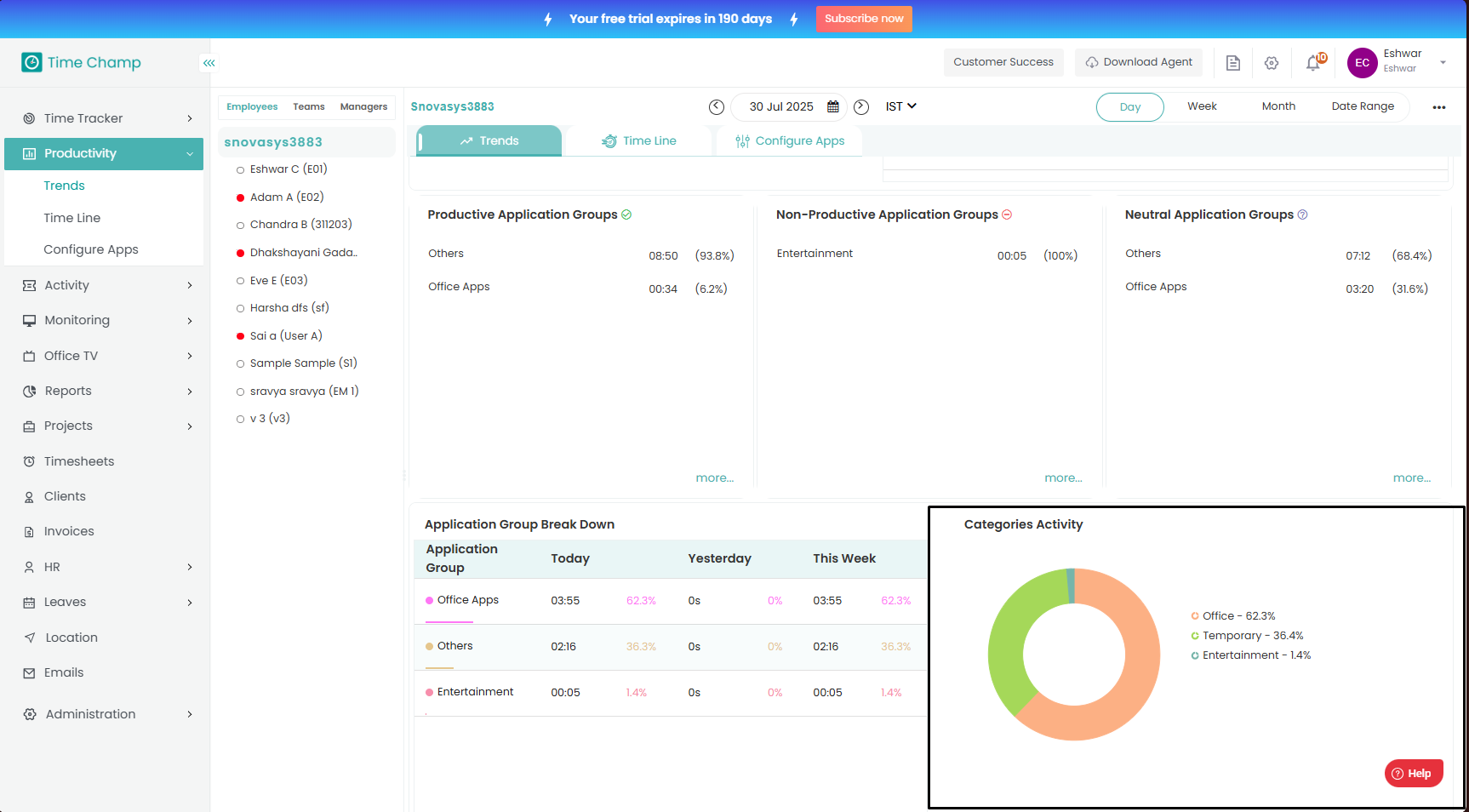Viewport: 1469px width, 812px height.
Task: Open the Eshwar user profile dropdown
Action: click(1442, 62)
